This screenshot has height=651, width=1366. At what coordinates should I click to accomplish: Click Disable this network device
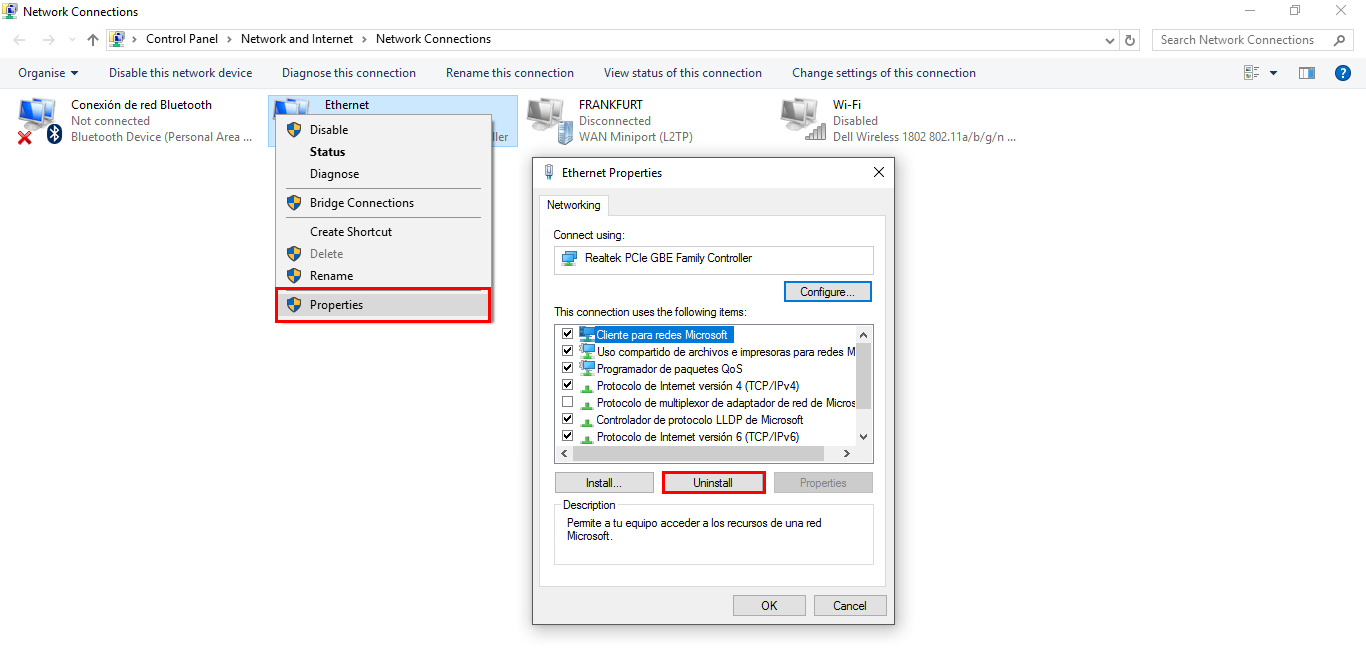tap(181, 73)
